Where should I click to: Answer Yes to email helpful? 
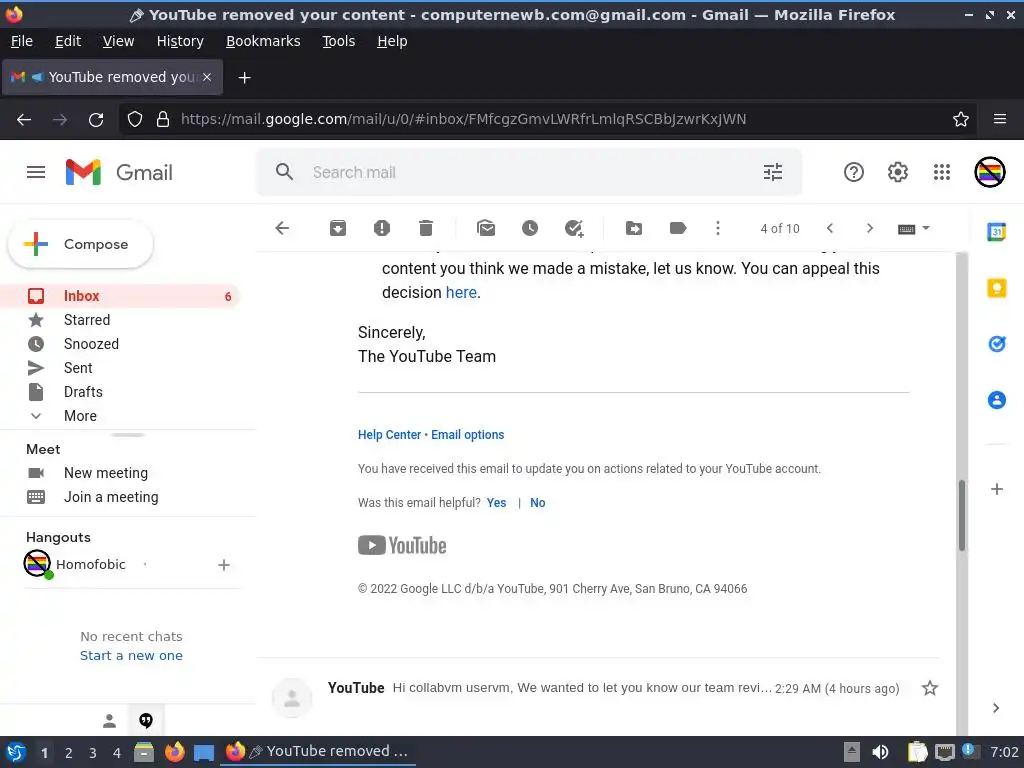[496, 503]
